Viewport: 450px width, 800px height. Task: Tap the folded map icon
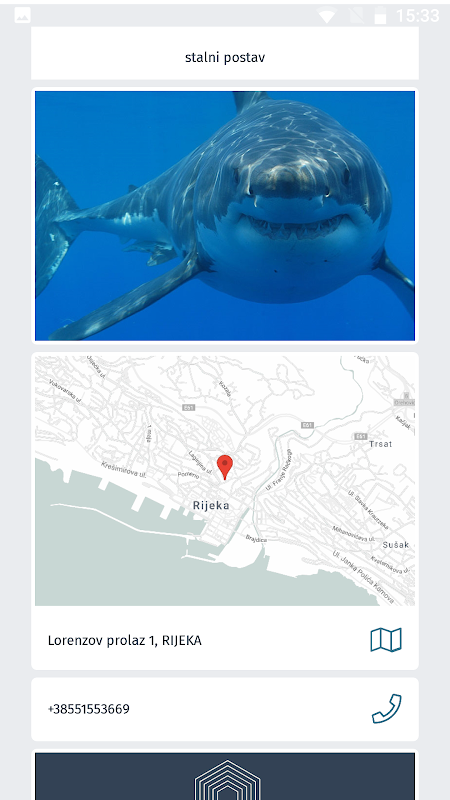click(386, 640)
